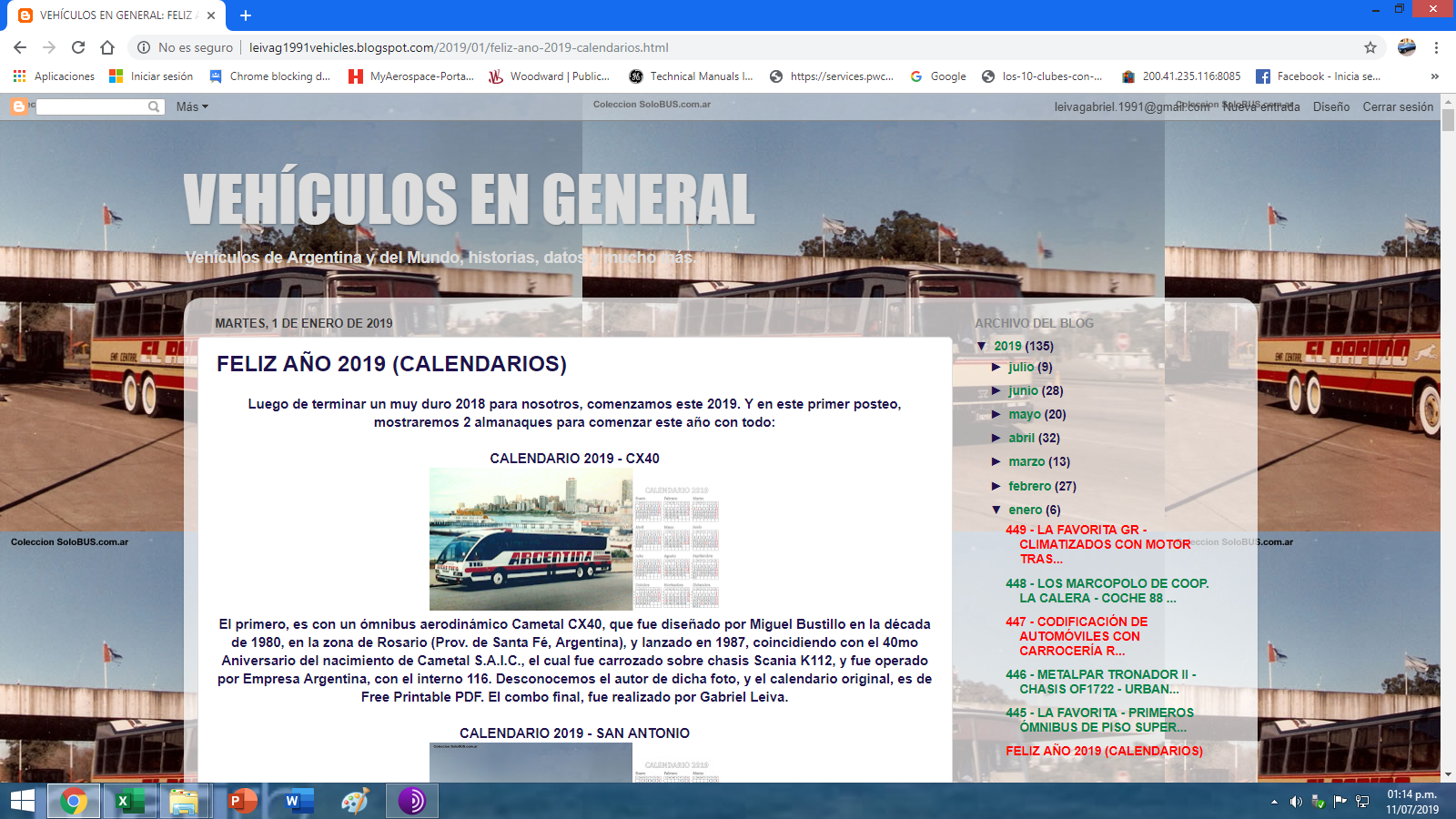This screenshot has width=1456, height=819.
Task: Bookmark this page with the star icon
Action: [1370, 47]
